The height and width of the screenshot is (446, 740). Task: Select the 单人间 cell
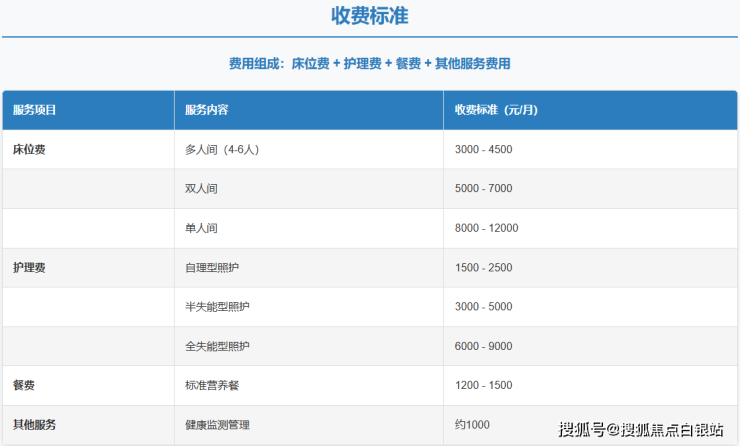pos(201,228)
